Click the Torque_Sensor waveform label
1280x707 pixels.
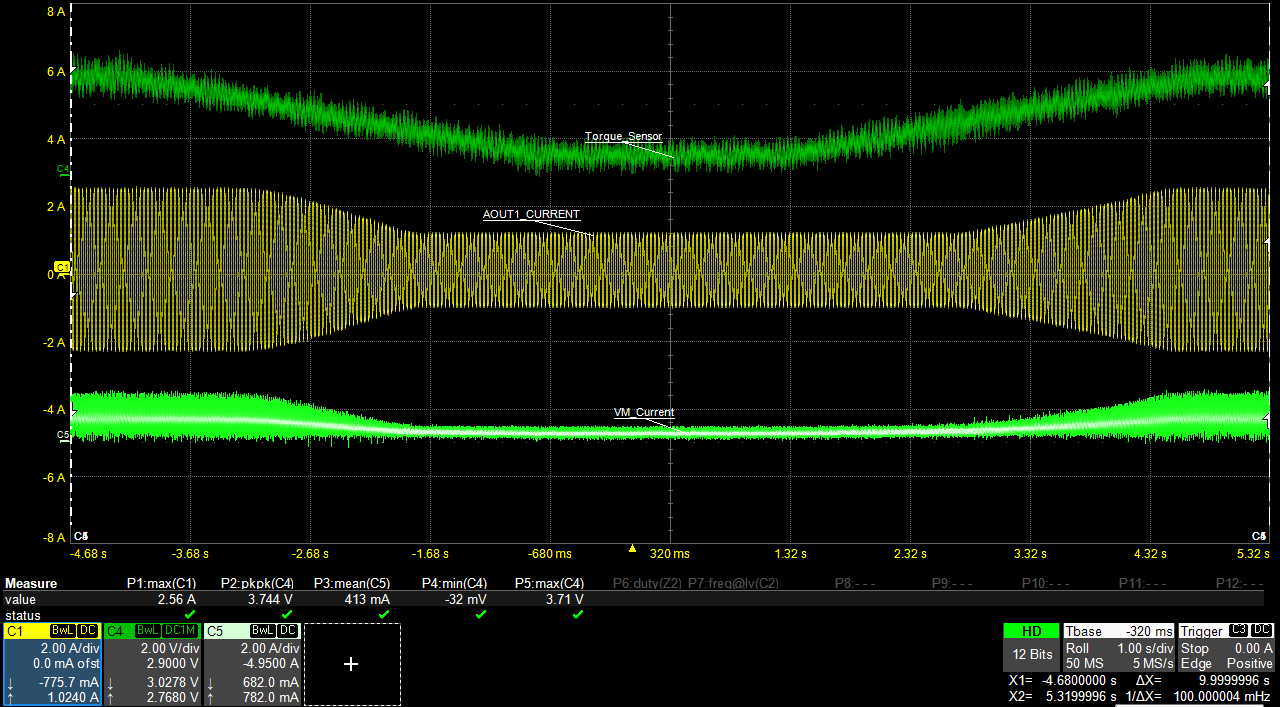pos(623,137)
